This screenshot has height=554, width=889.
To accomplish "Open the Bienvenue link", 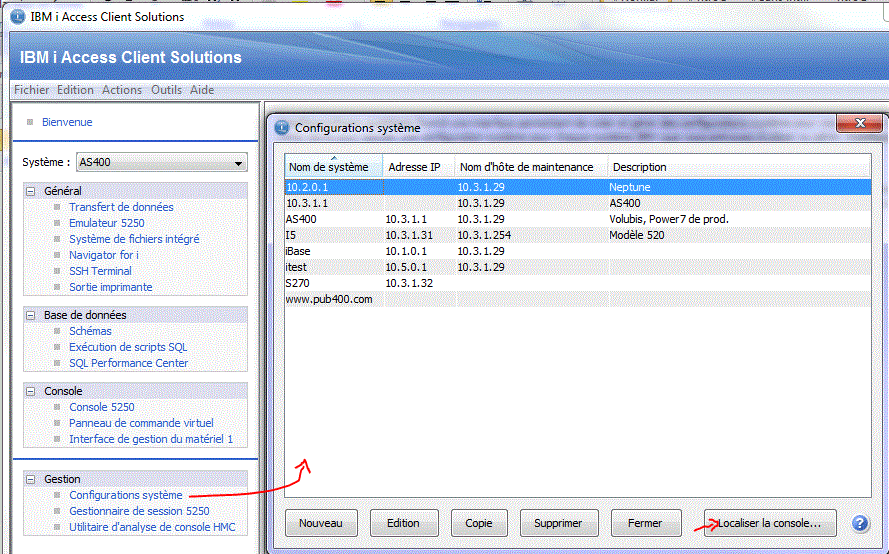I will (x=67, y=122).
